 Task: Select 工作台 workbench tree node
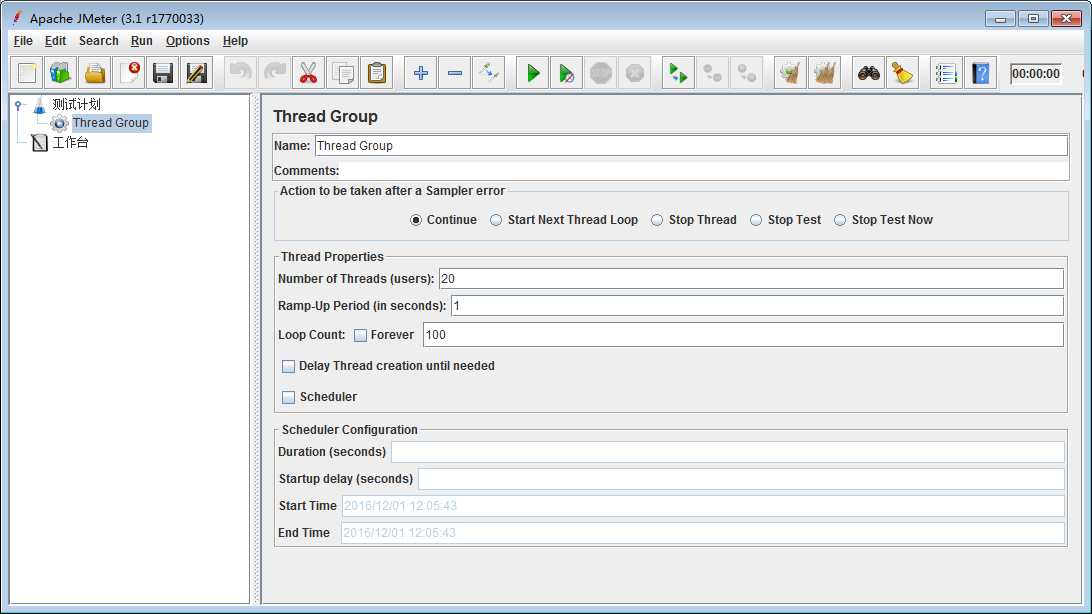70,143
